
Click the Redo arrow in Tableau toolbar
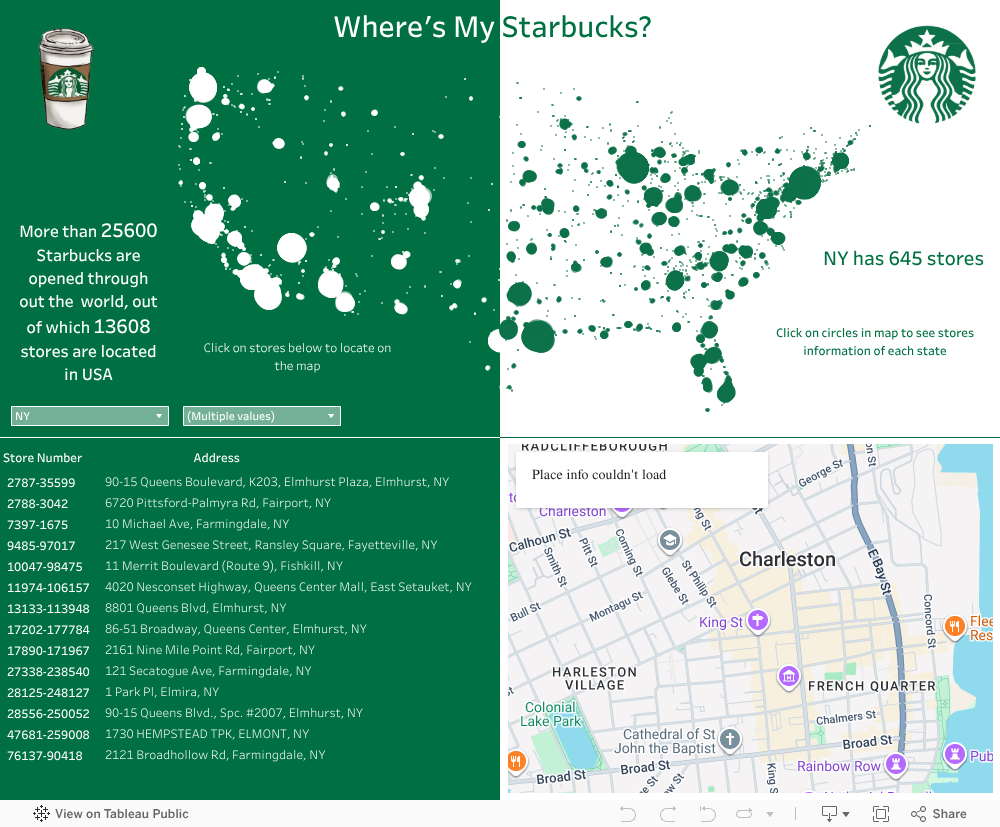[x=668, y=814]
